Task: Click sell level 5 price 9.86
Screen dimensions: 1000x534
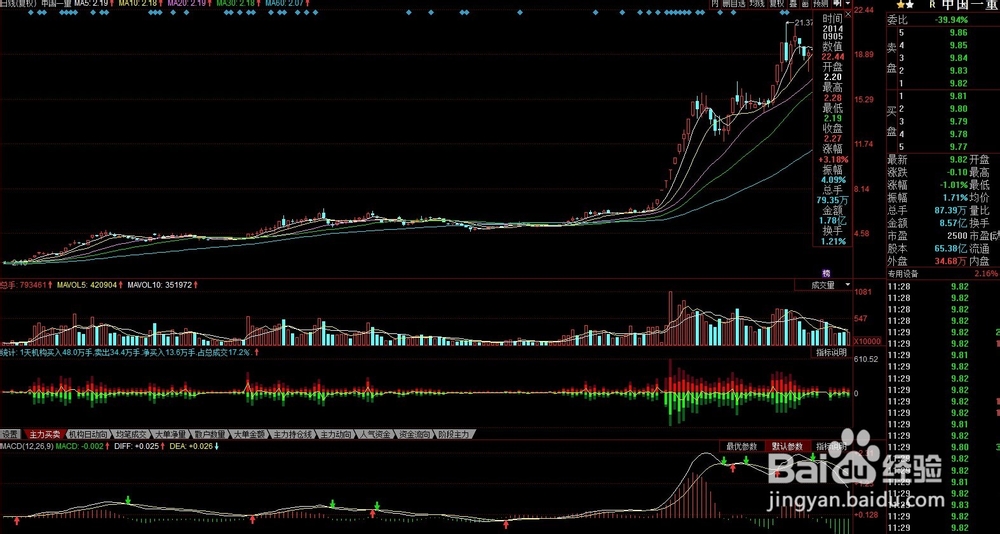Action: 959,33
